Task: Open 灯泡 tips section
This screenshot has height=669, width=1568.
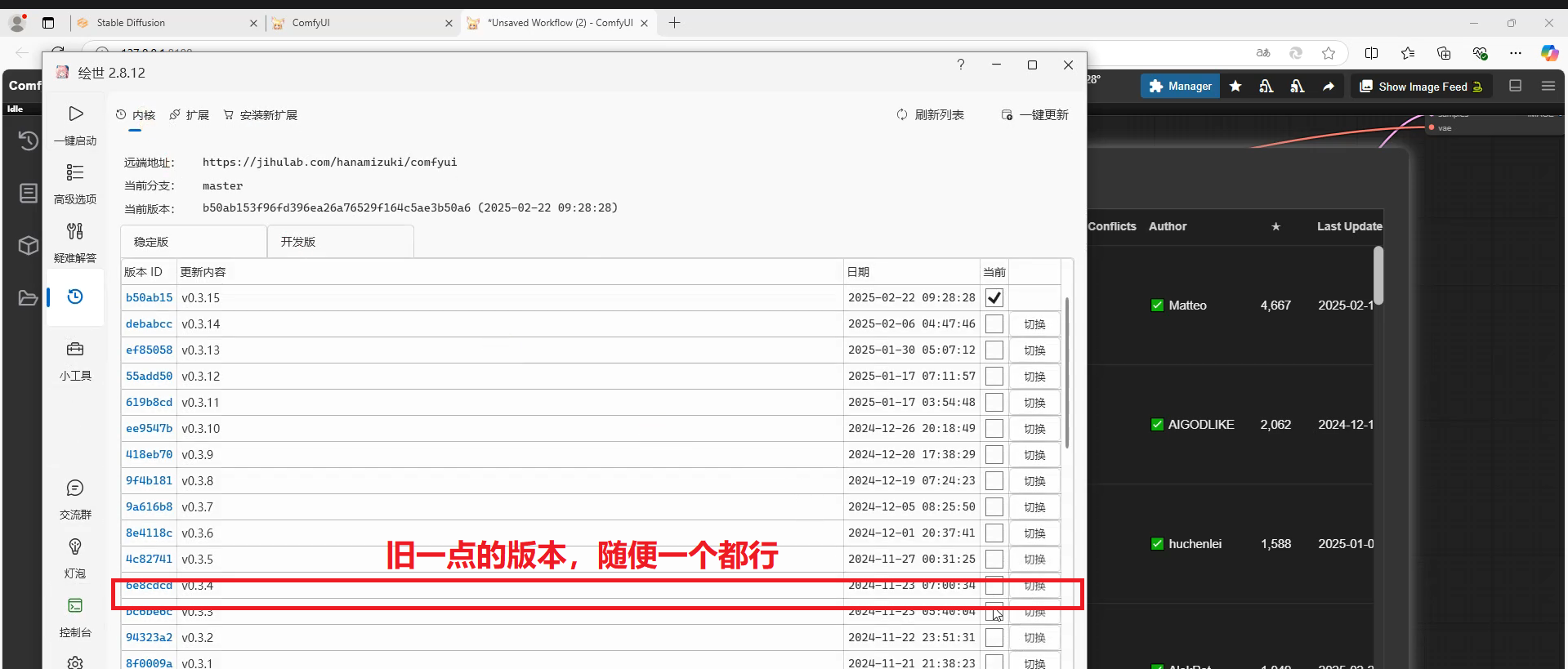Action: (x=75, y=559)
